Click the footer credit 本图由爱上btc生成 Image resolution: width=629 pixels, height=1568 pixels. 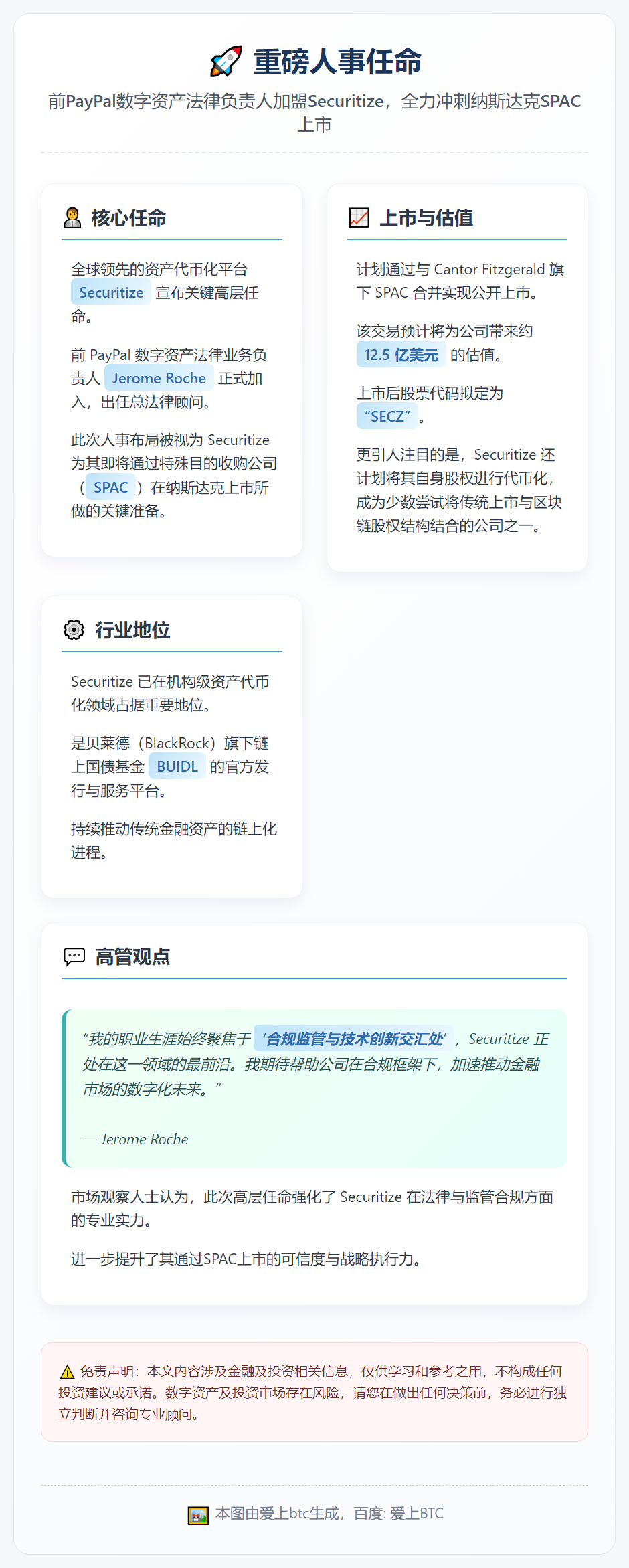[x=330, y=1514]
